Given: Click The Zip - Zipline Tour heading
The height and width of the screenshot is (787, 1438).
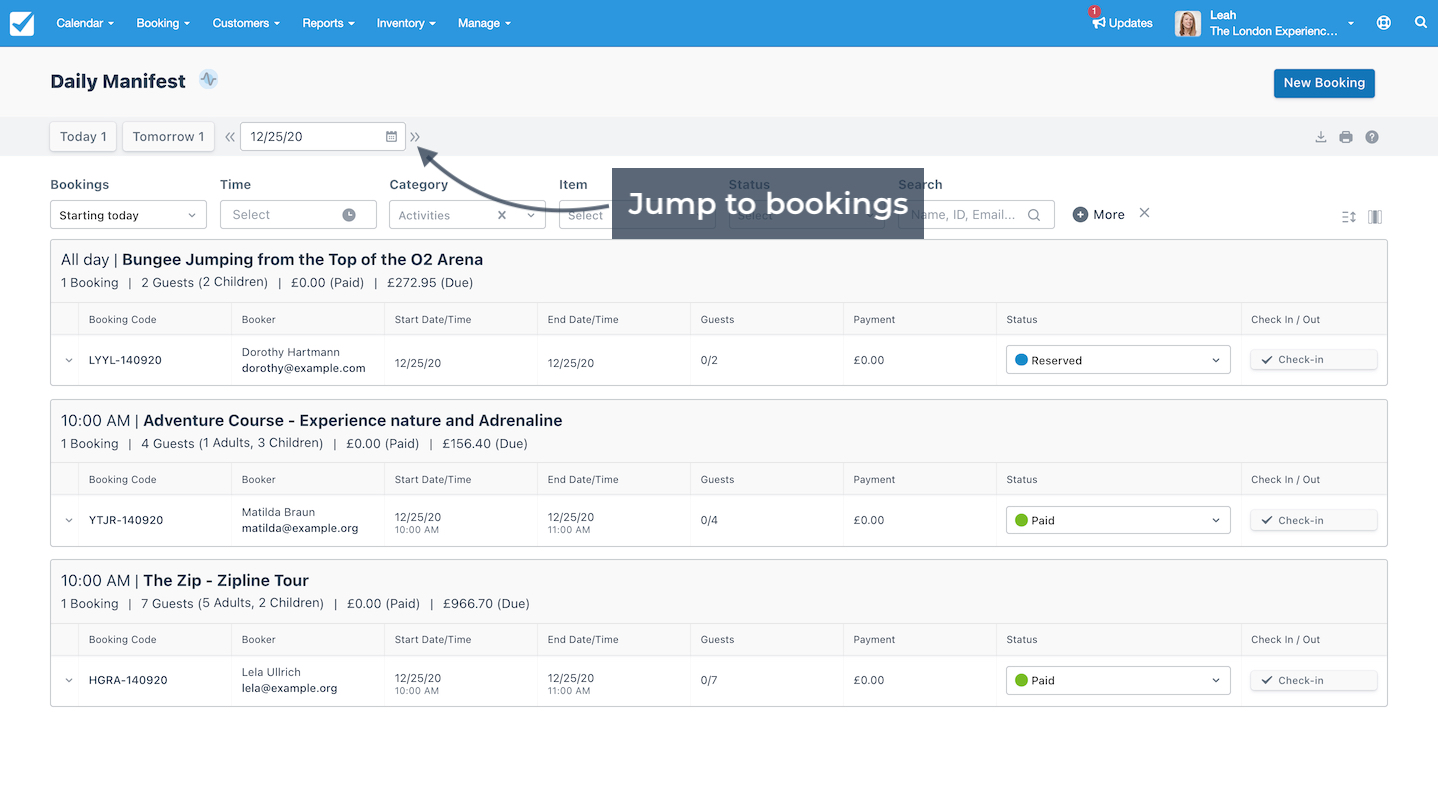Looking at the screenshot, I should 226,580.
